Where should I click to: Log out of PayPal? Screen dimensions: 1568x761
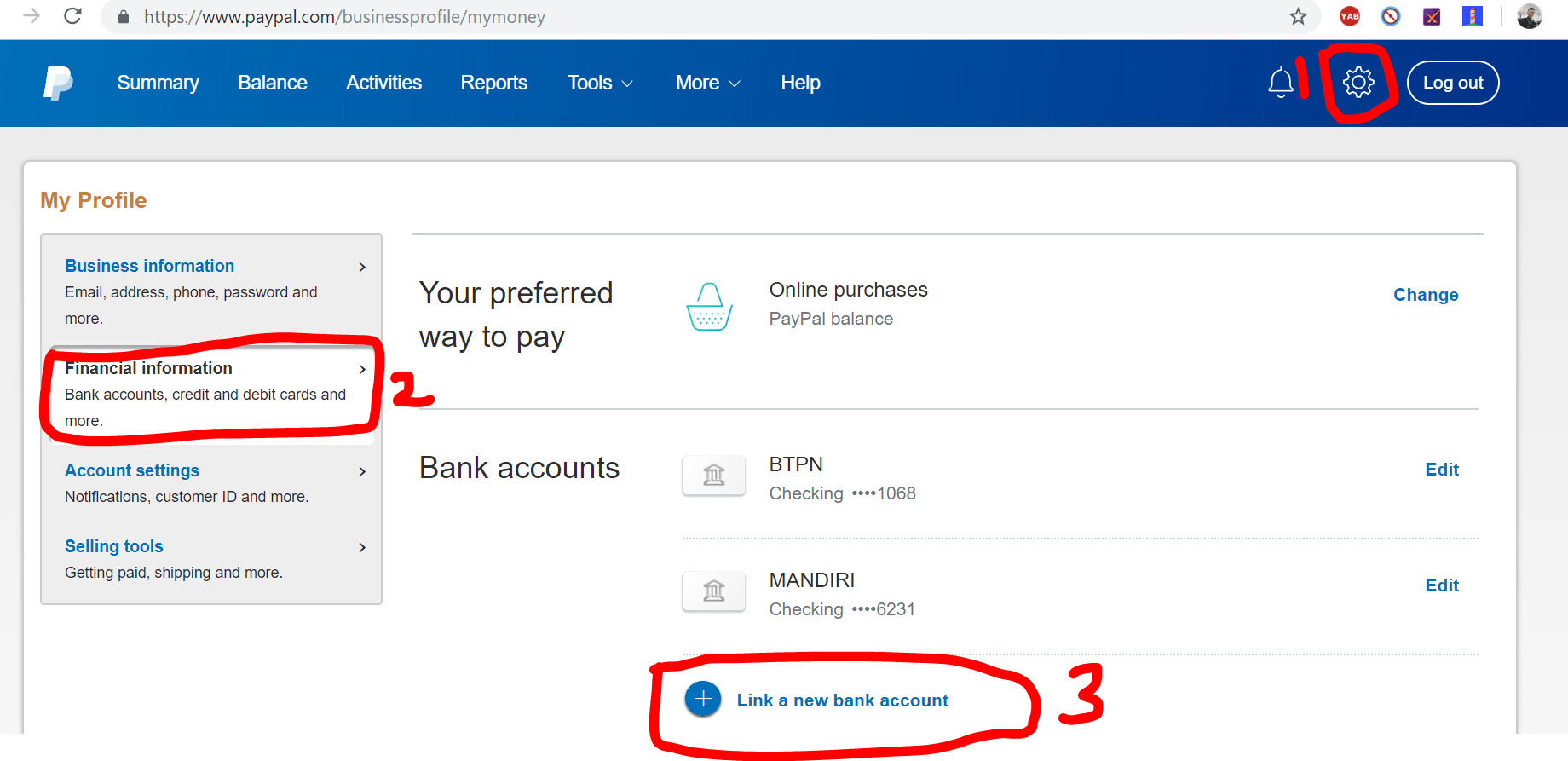(1453, 83)
